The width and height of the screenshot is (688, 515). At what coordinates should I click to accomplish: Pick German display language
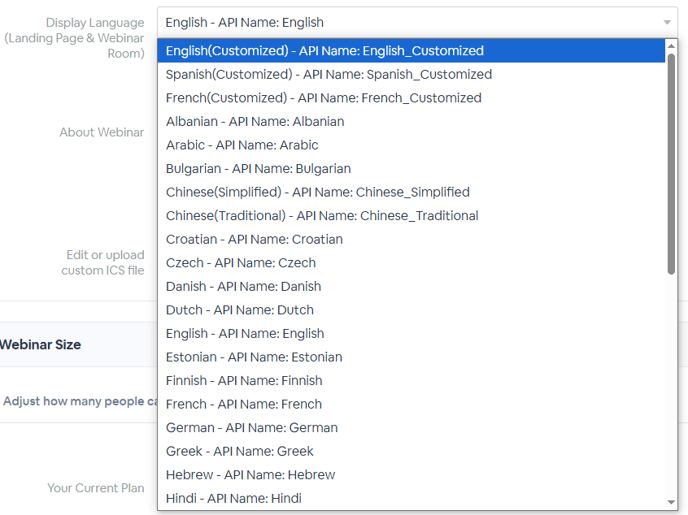coord(411,428)
